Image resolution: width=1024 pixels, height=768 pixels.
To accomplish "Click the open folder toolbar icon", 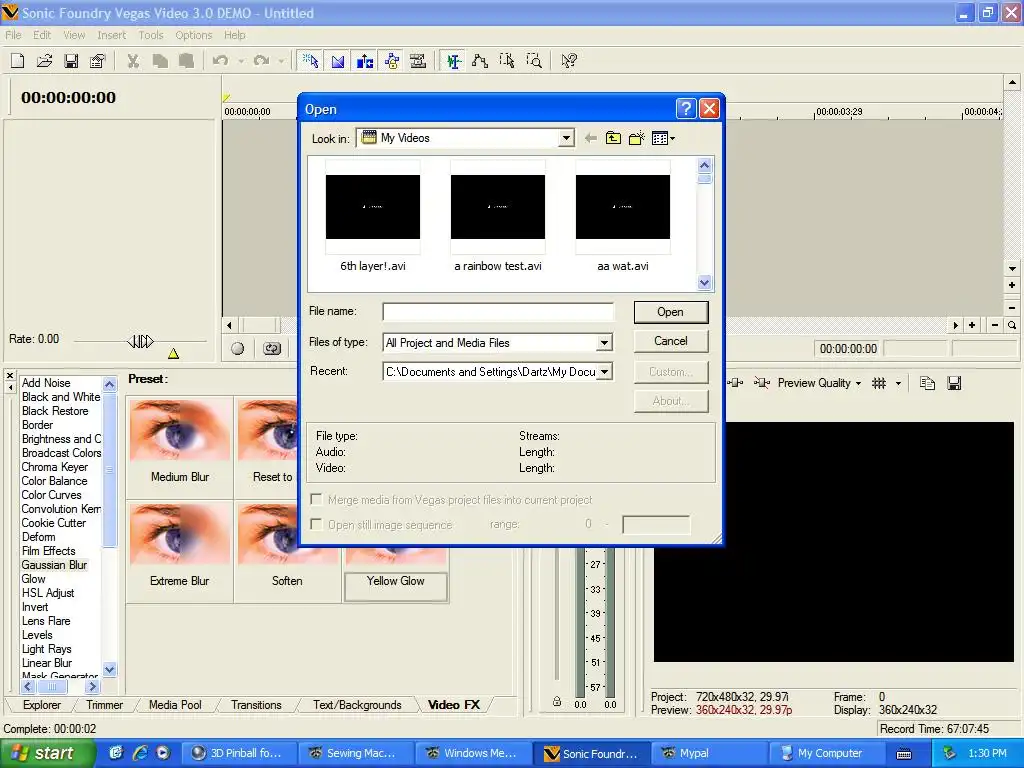I will (44, 61).
